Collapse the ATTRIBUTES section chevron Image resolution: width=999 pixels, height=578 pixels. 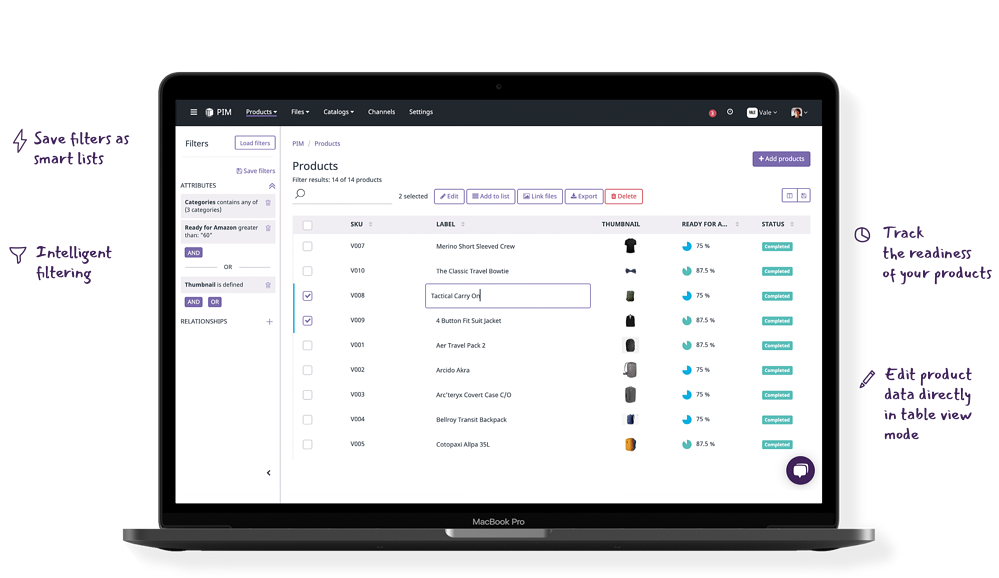click(x=272, y=186)
